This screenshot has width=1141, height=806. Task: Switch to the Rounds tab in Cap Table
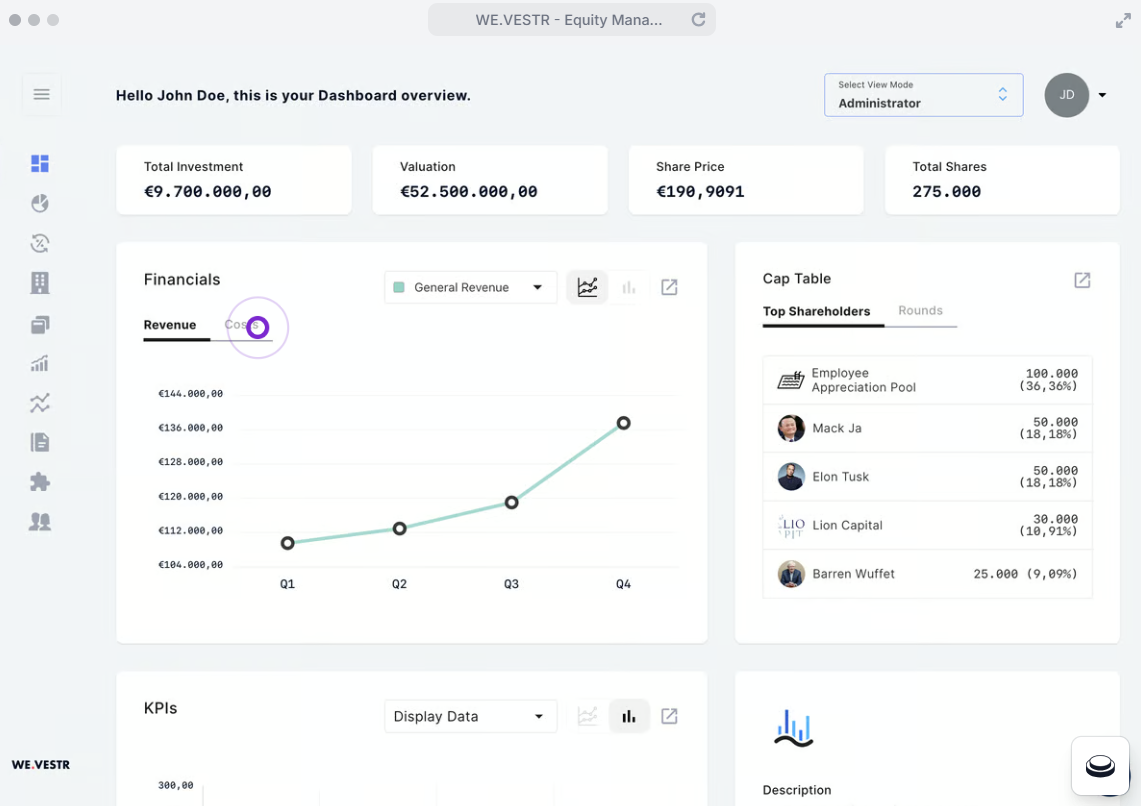[922, 311]
